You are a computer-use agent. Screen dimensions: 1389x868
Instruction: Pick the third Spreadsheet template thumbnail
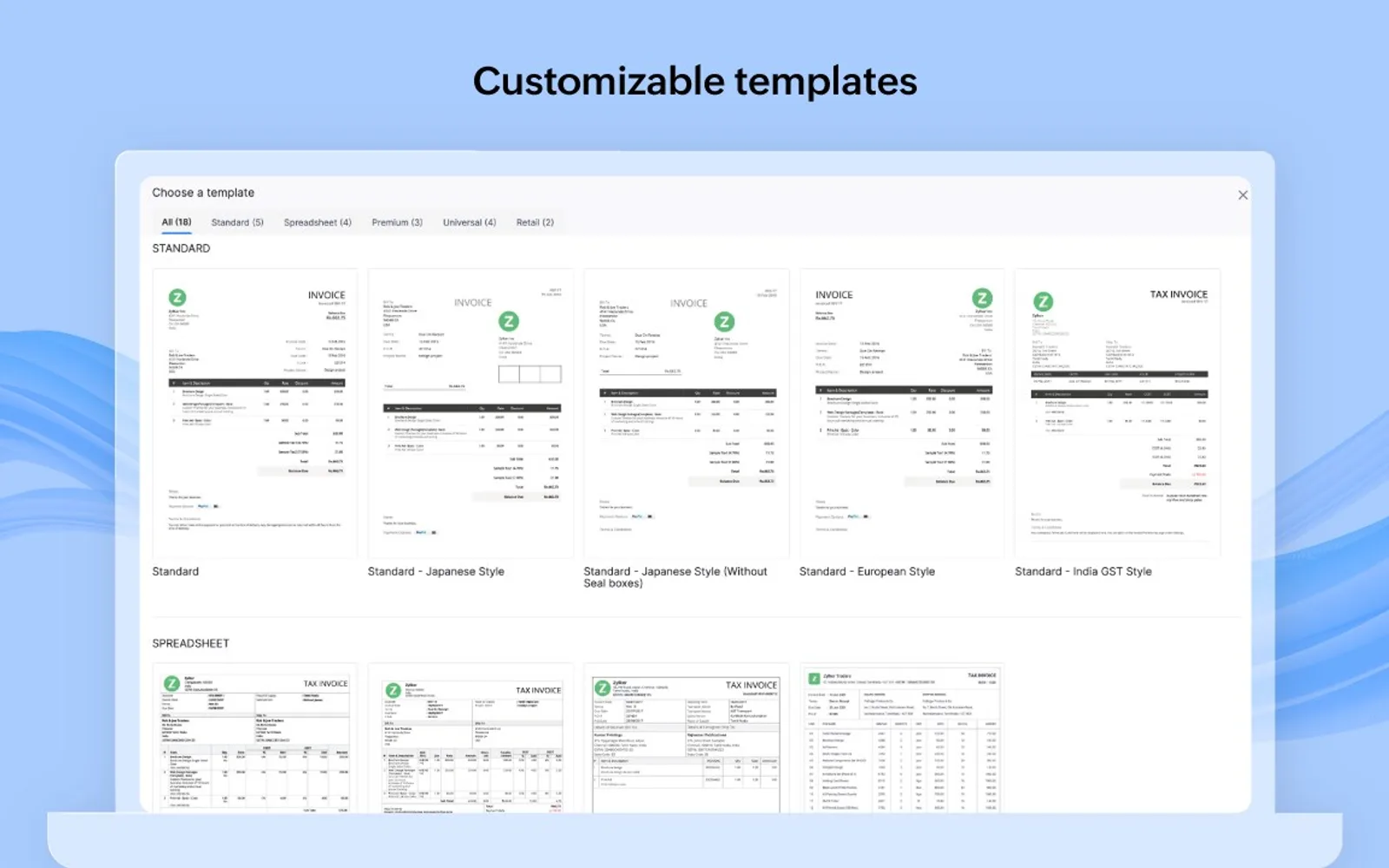pos(686,739)
